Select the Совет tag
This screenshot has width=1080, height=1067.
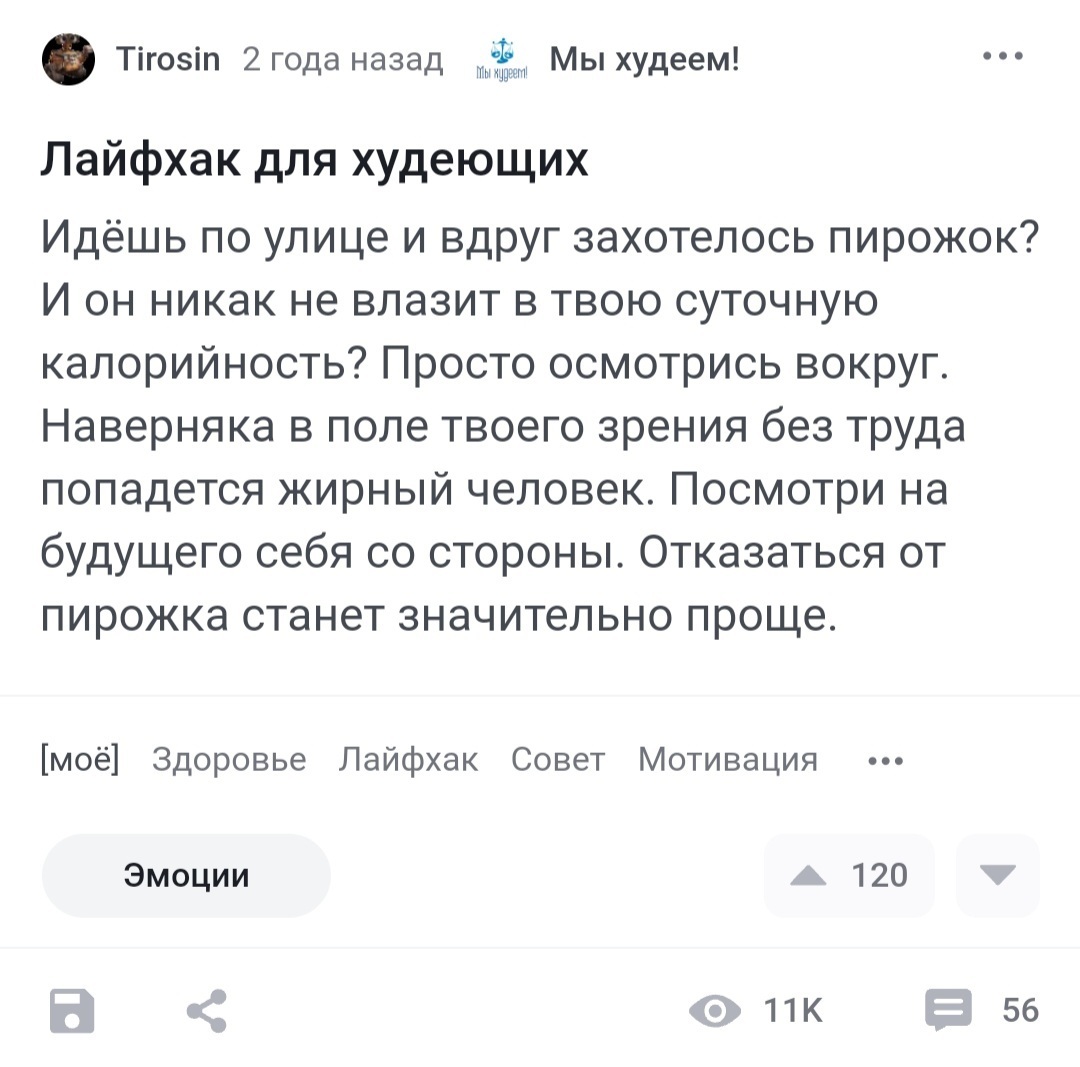(558, 760)
